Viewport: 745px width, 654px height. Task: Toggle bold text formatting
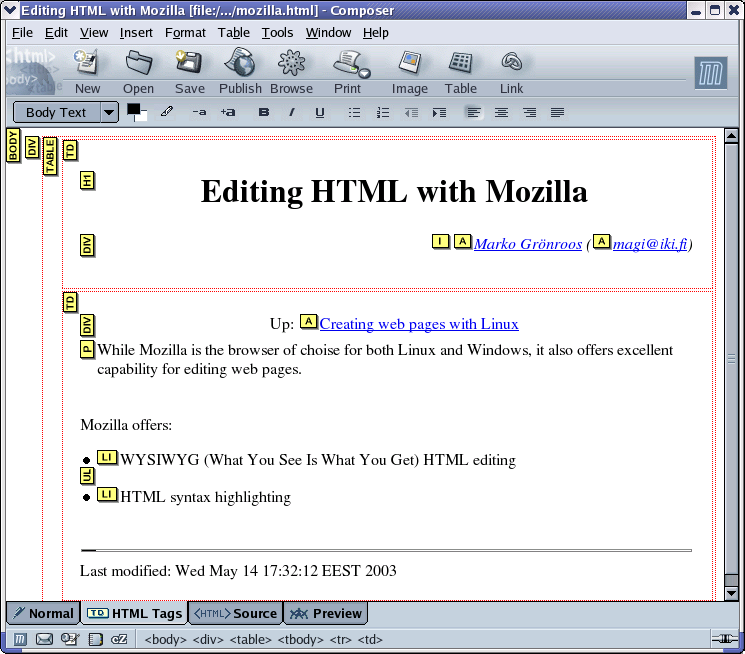point(264,113)
